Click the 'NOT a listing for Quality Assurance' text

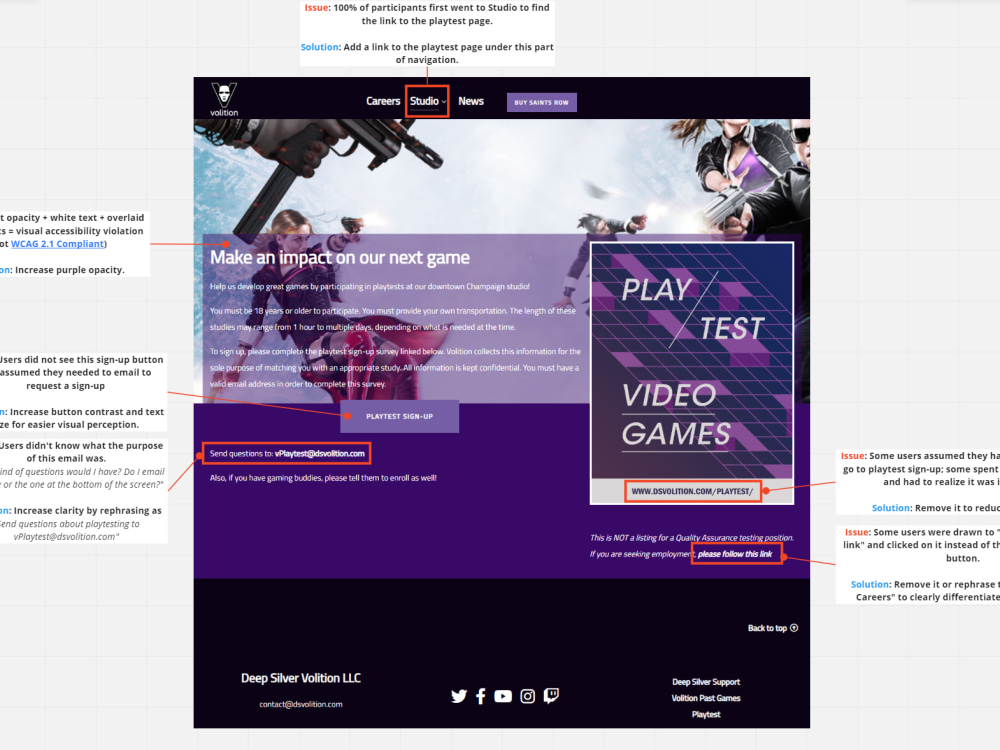tap(691, 538)
